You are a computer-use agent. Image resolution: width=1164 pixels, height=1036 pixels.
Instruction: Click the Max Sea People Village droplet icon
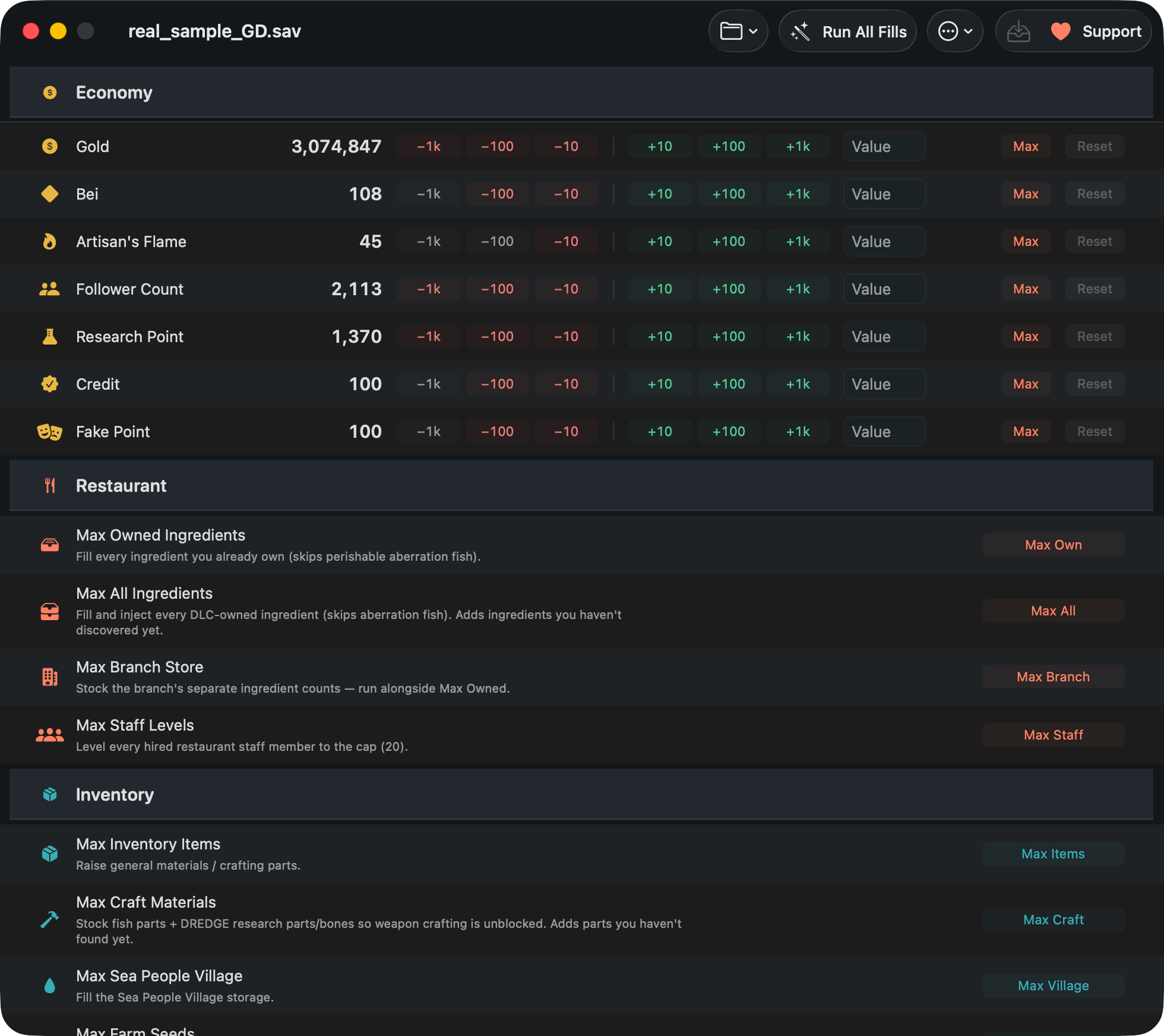[x=50, y=986]
